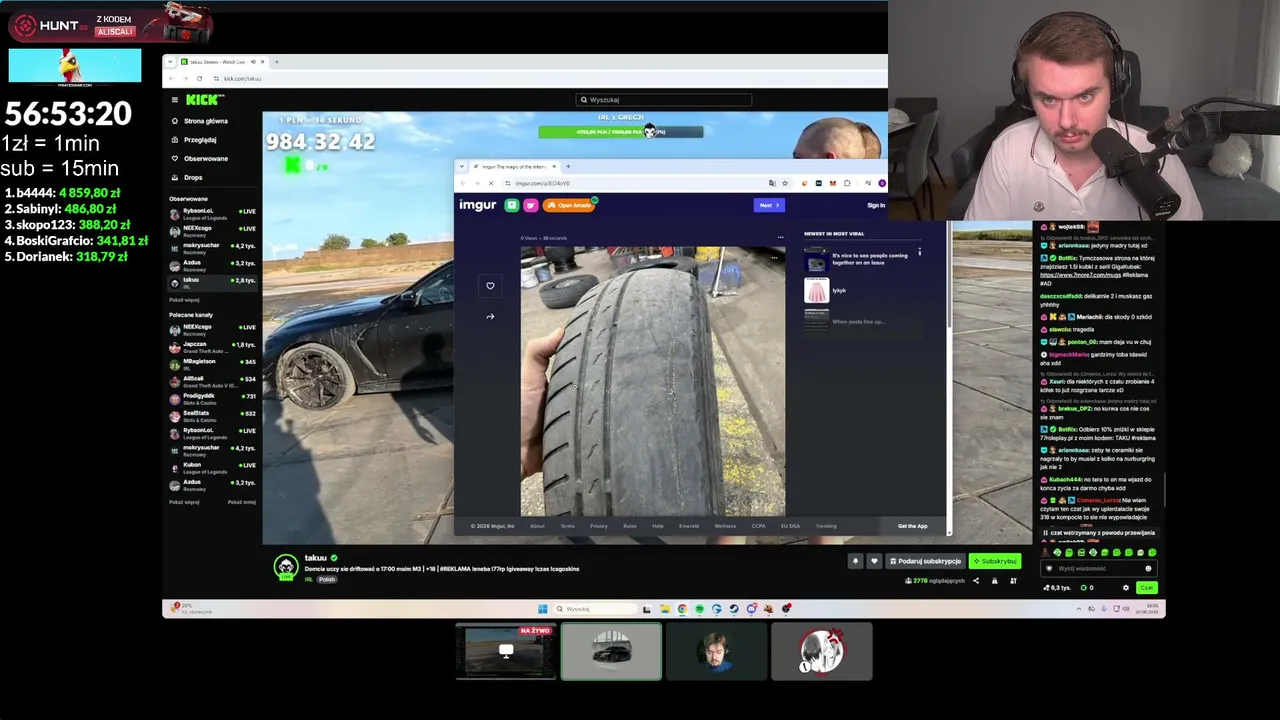This screenshot has width=1280, height=720.
Task: Select the Imgur tab in the stream
Action: [515, 166]
